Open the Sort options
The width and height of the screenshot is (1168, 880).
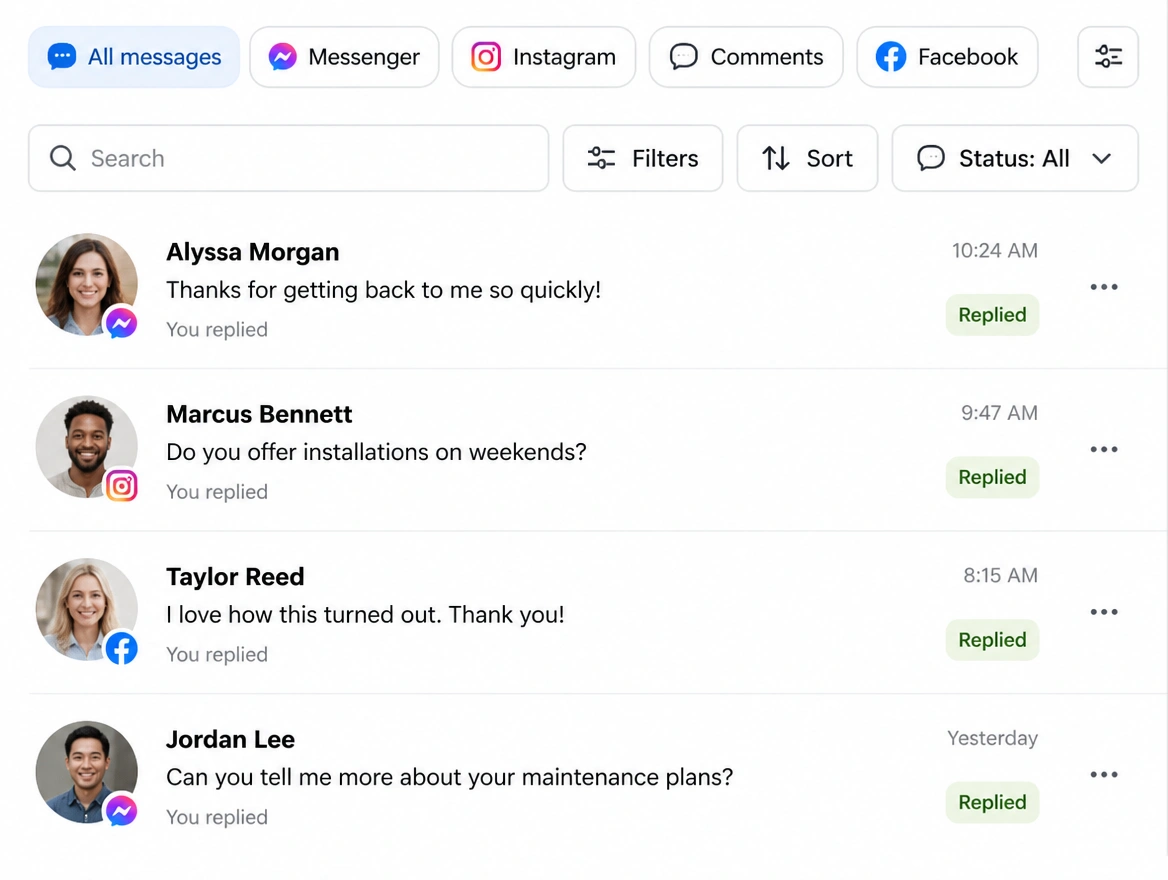807,158
